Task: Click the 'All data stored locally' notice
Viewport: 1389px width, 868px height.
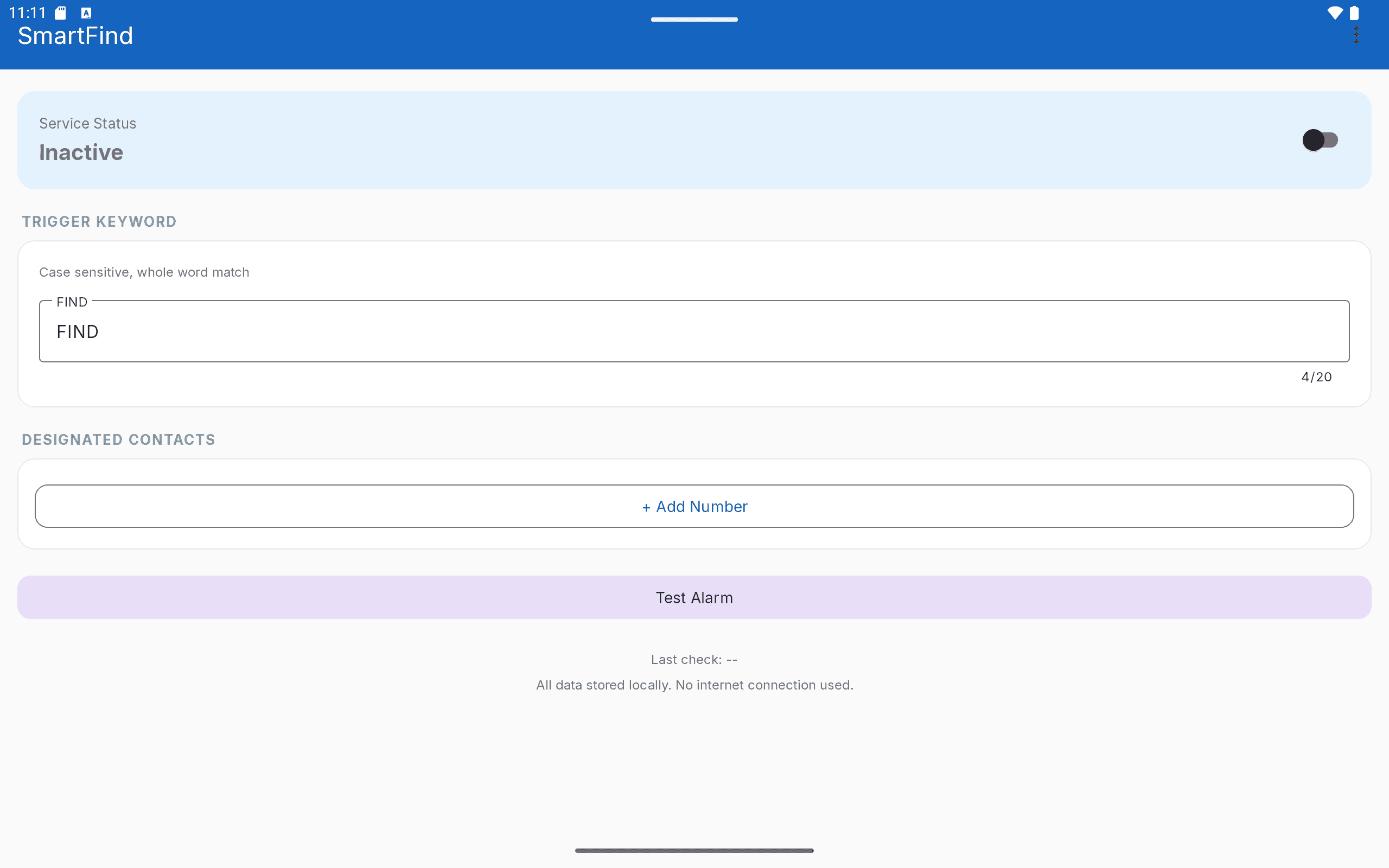Action: [694, 685]
